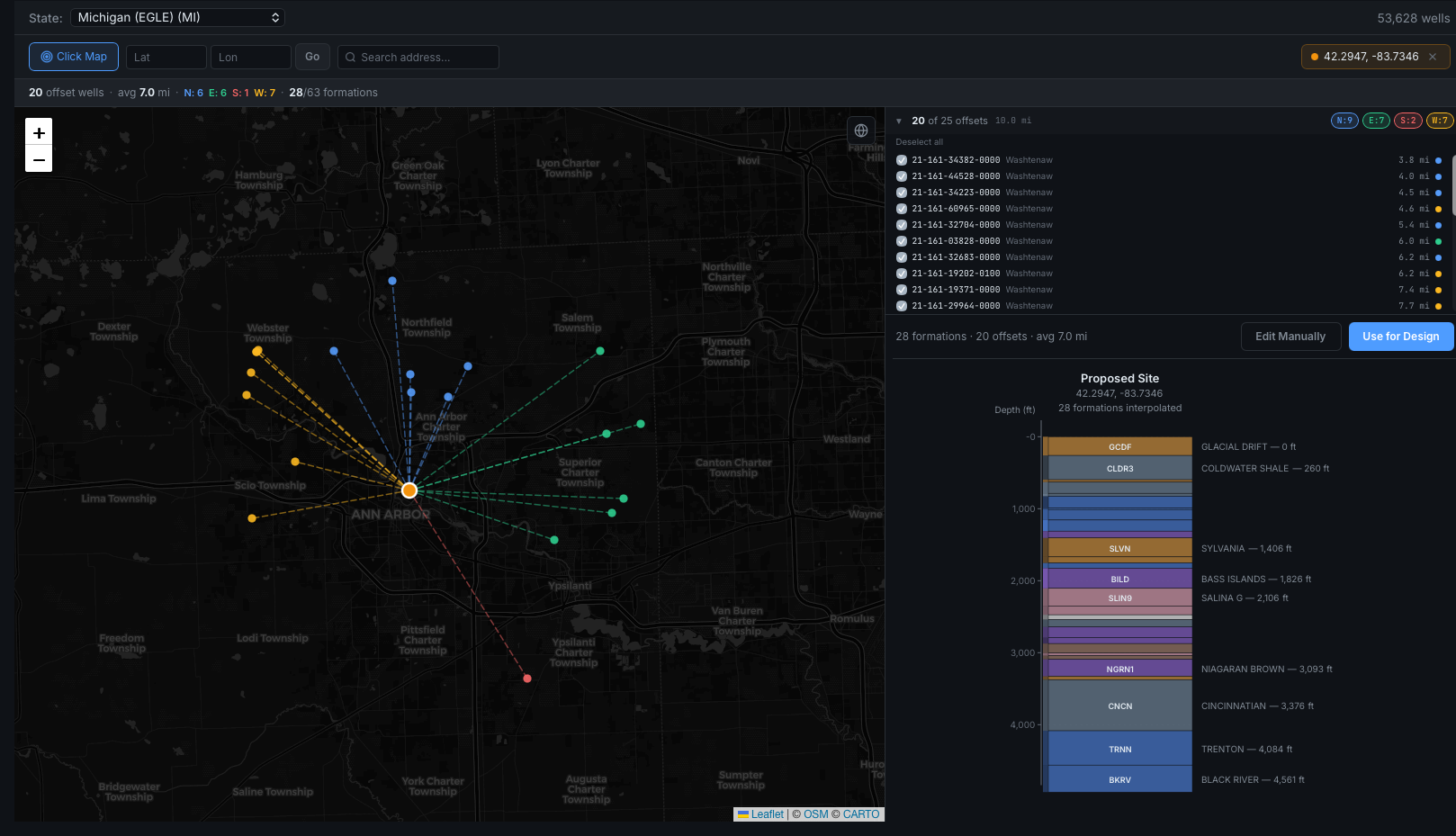The width and height of the screenshot is (1456, 836).
Task: Filter offsets by north N:9 badge
Action: click(x=1344, y=121)
